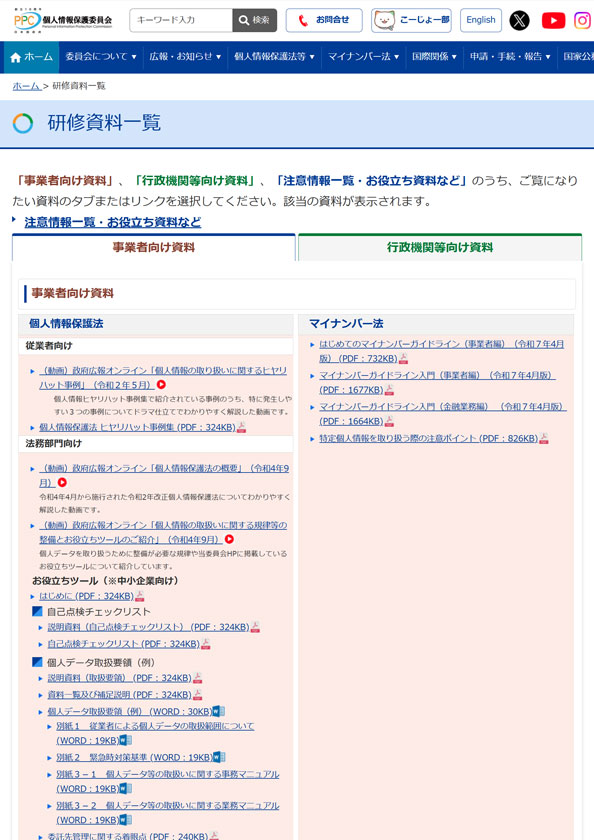594x840 pixels.
Task: Open 委託先管理に関する着眼点 PDF link
Action: click(x=127, y=836)
